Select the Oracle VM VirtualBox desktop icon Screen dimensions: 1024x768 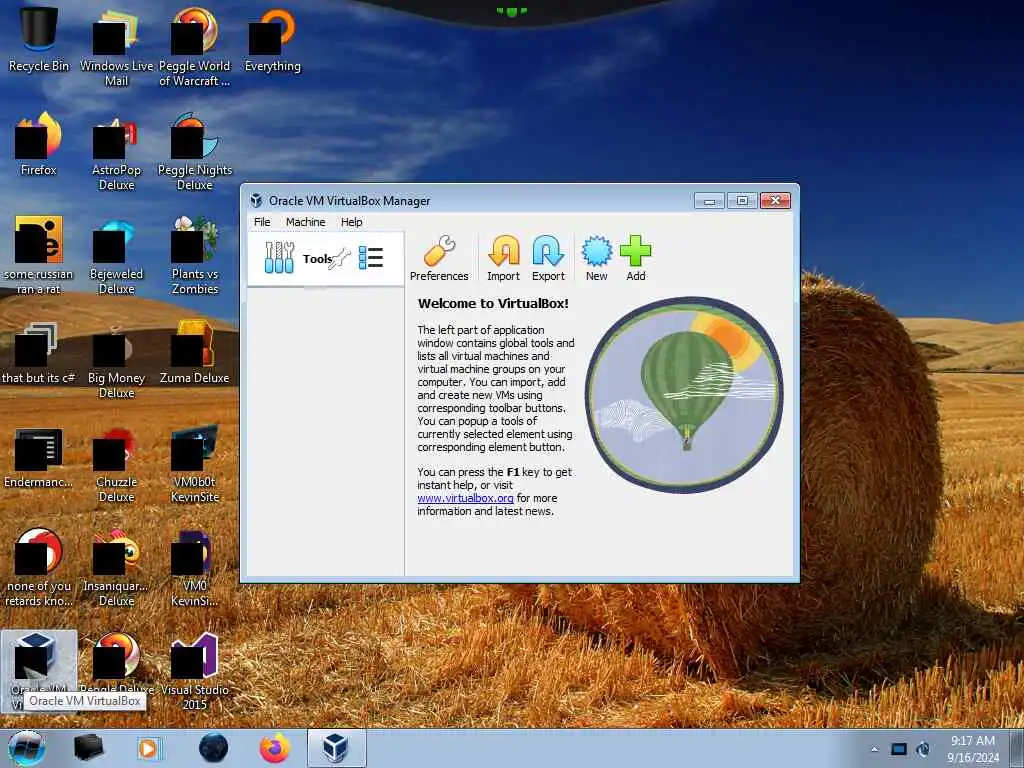[x=39, y=671]
